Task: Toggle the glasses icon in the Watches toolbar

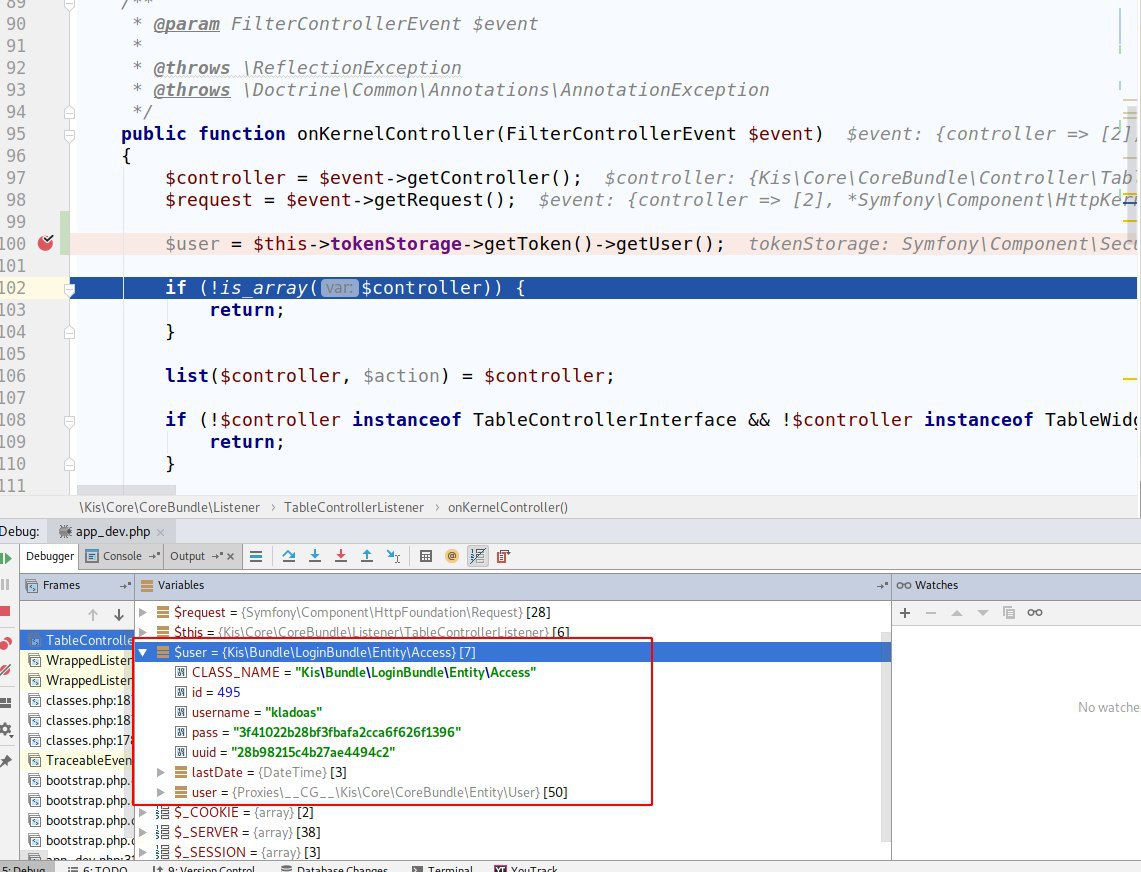Action: pos(1035,613)
